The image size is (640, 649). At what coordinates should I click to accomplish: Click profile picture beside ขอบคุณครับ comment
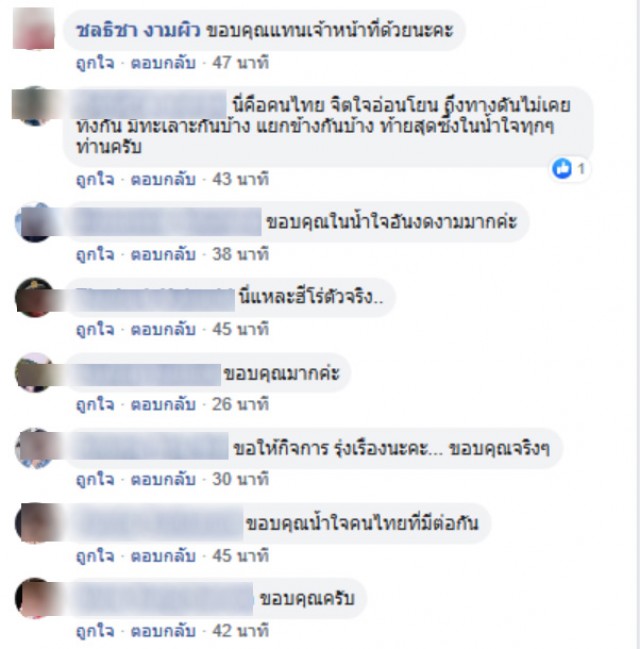pos(35,598)
